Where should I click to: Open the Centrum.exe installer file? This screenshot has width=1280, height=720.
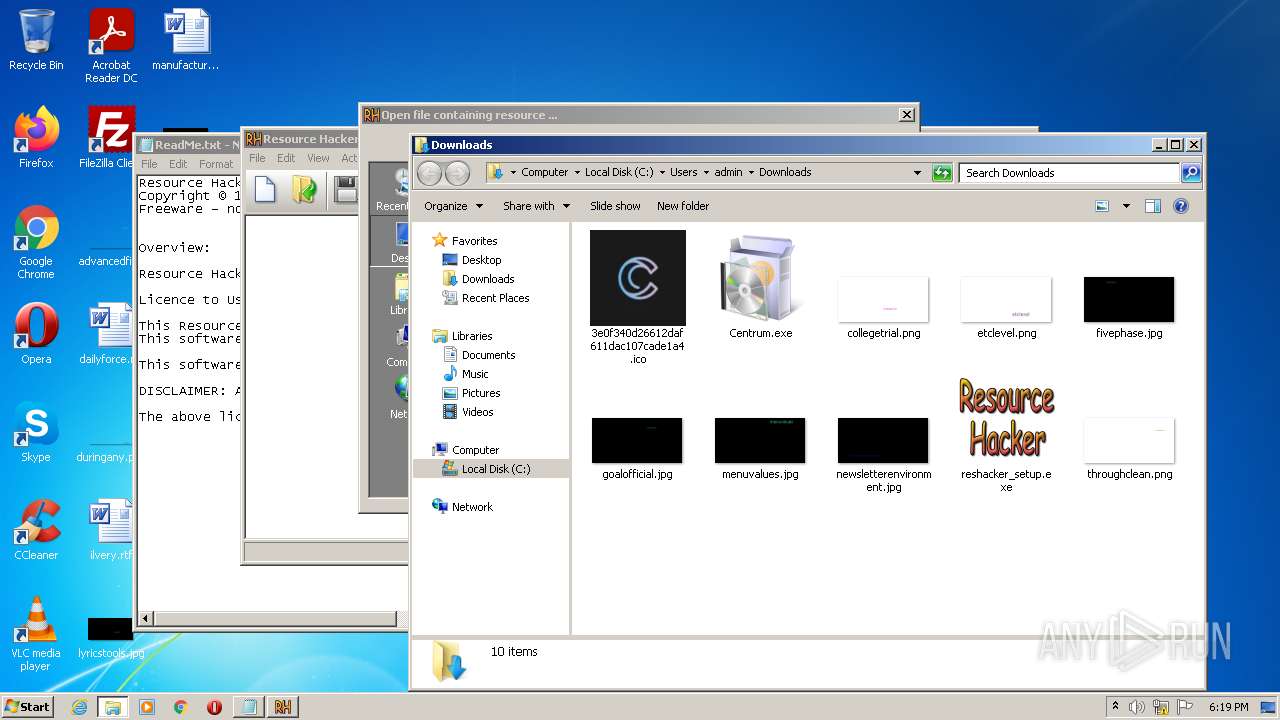[760, 285]
